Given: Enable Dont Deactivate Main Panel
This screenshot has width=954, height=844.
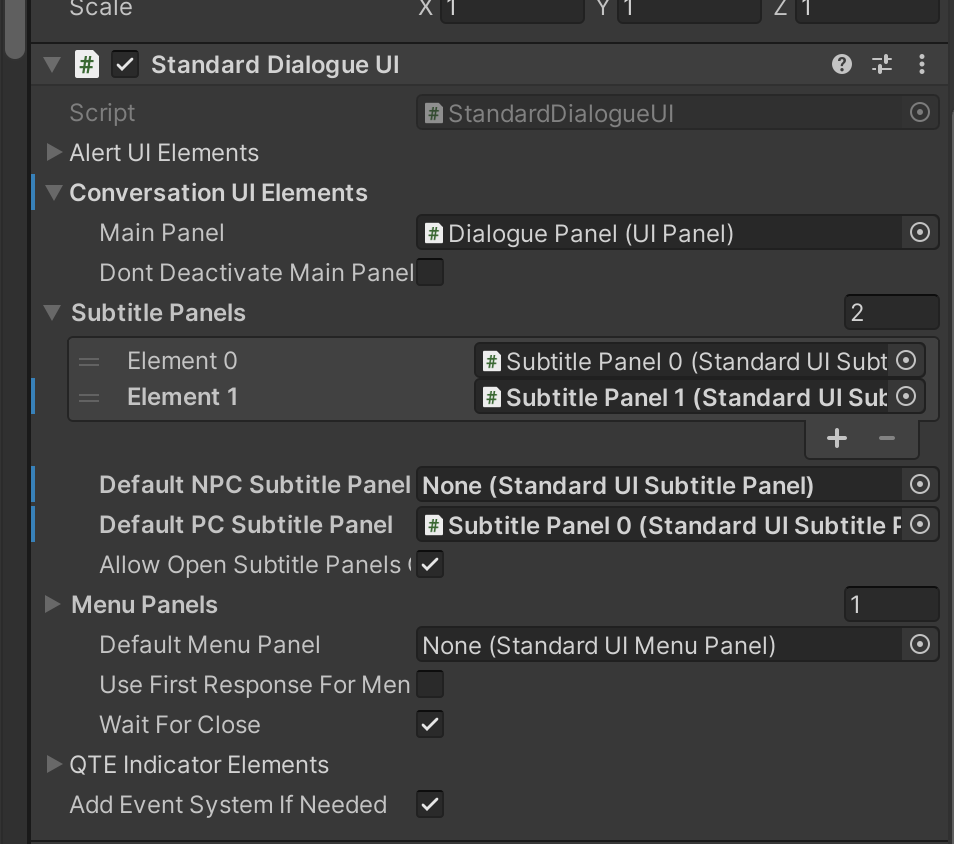Looking at the screenshot, I should coord(430,272).
